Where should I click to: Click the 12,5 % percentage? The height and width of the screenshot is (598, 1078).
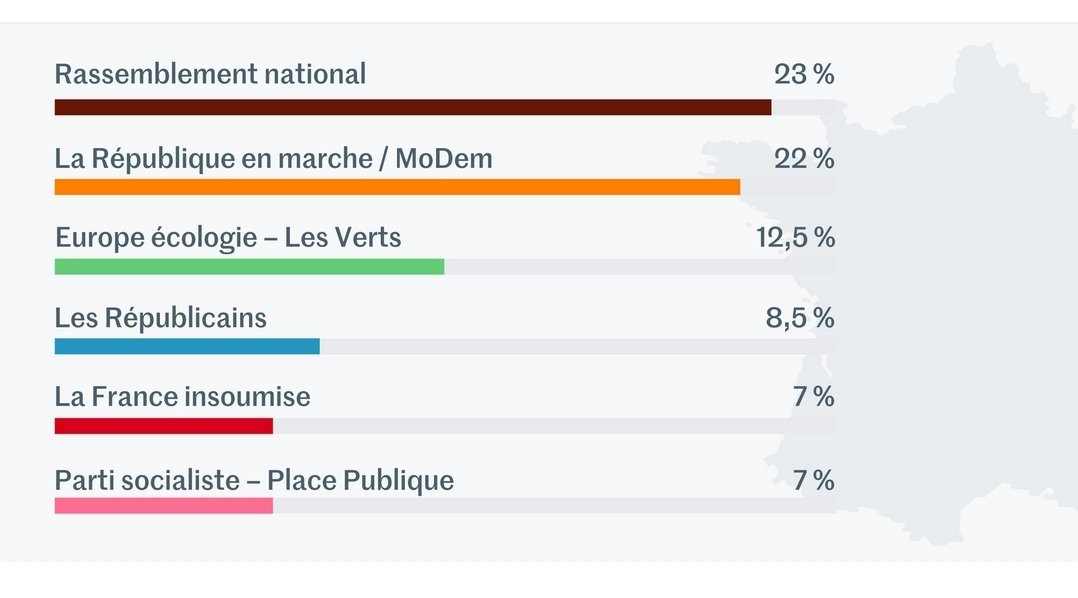(x=795, y=238)
